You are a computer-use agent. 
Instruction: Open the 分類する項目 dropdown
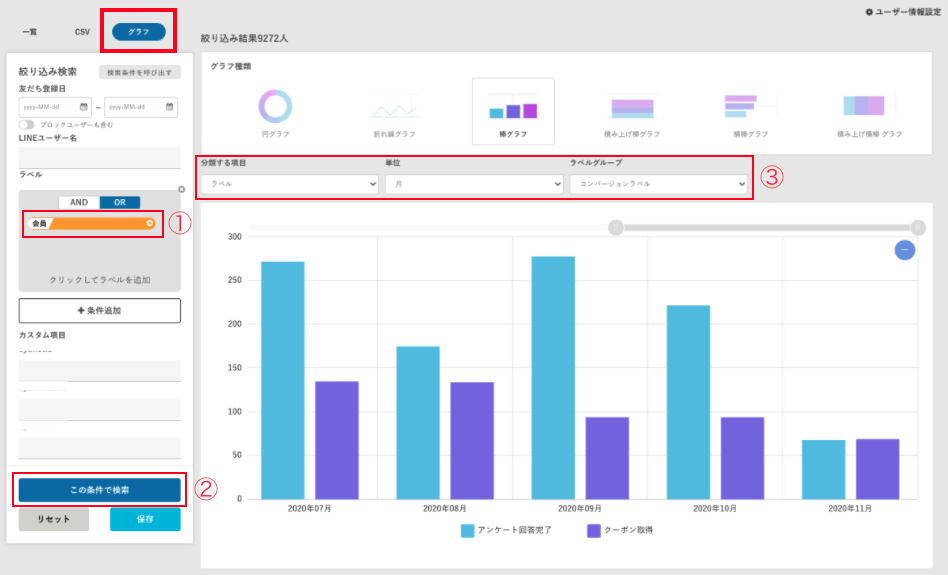(290, 184)
